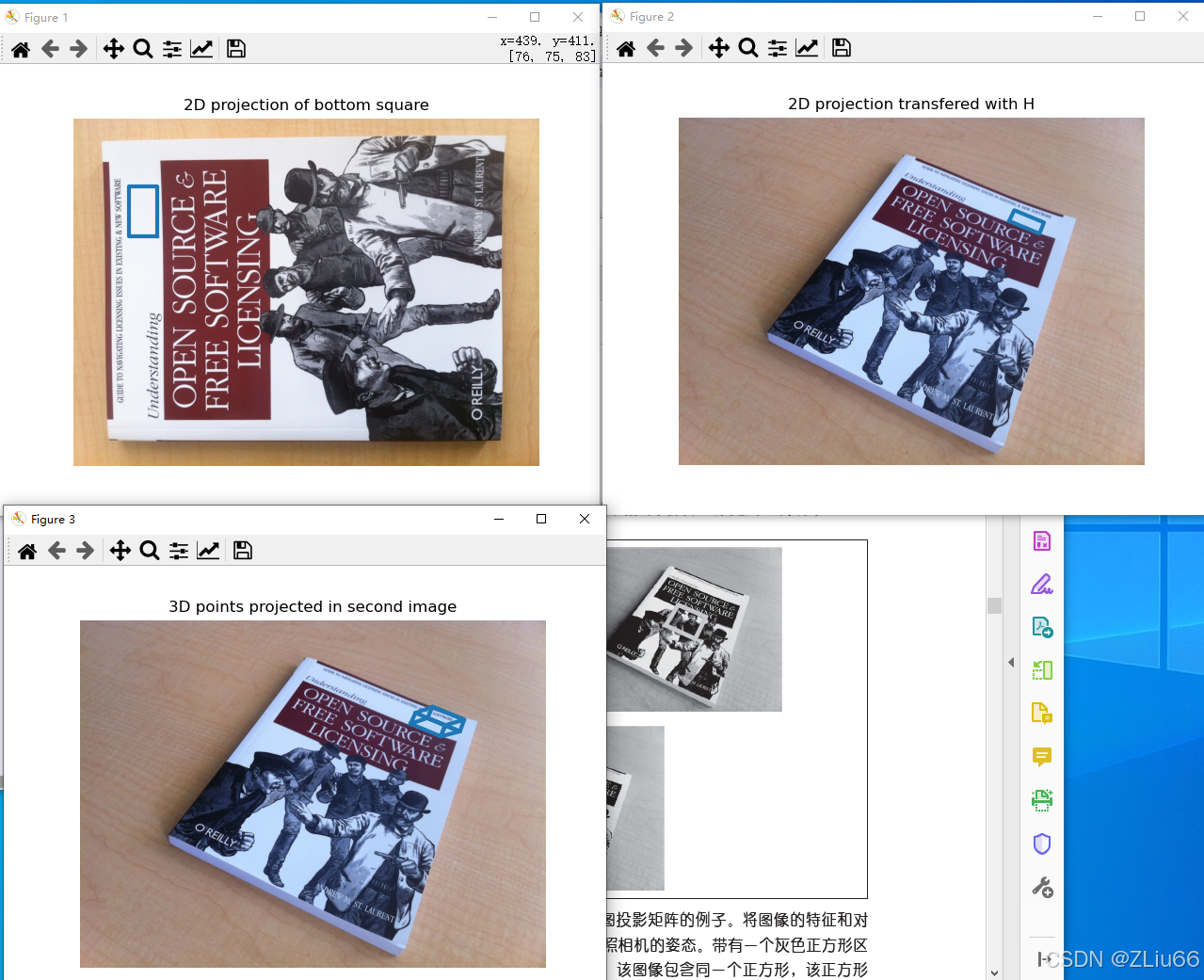
Task: Click the Figure 1 window title
Action: [46, 17]
